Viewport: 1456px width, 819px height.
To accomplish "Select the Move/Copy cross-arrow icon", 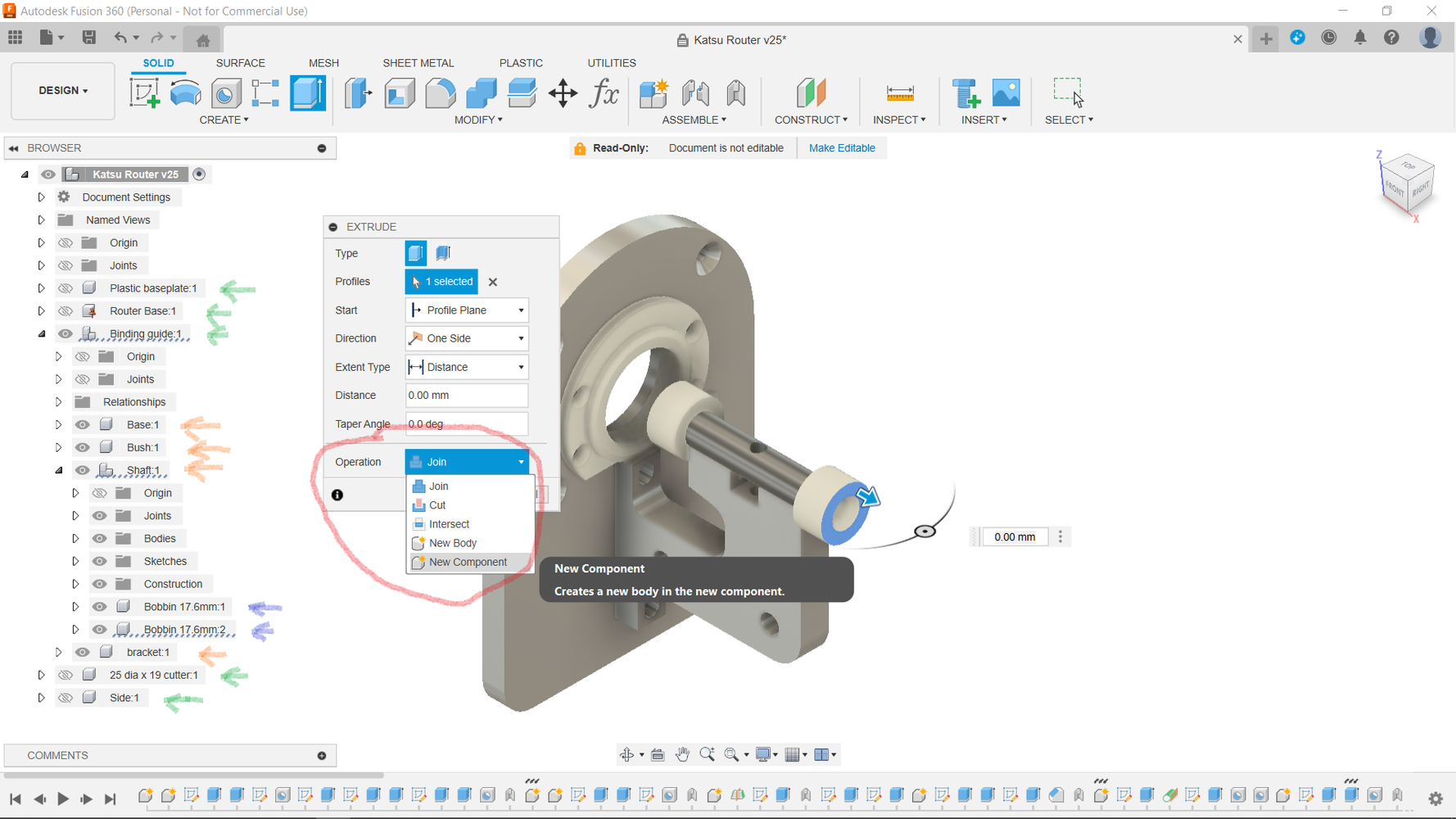I will point(563,93).
